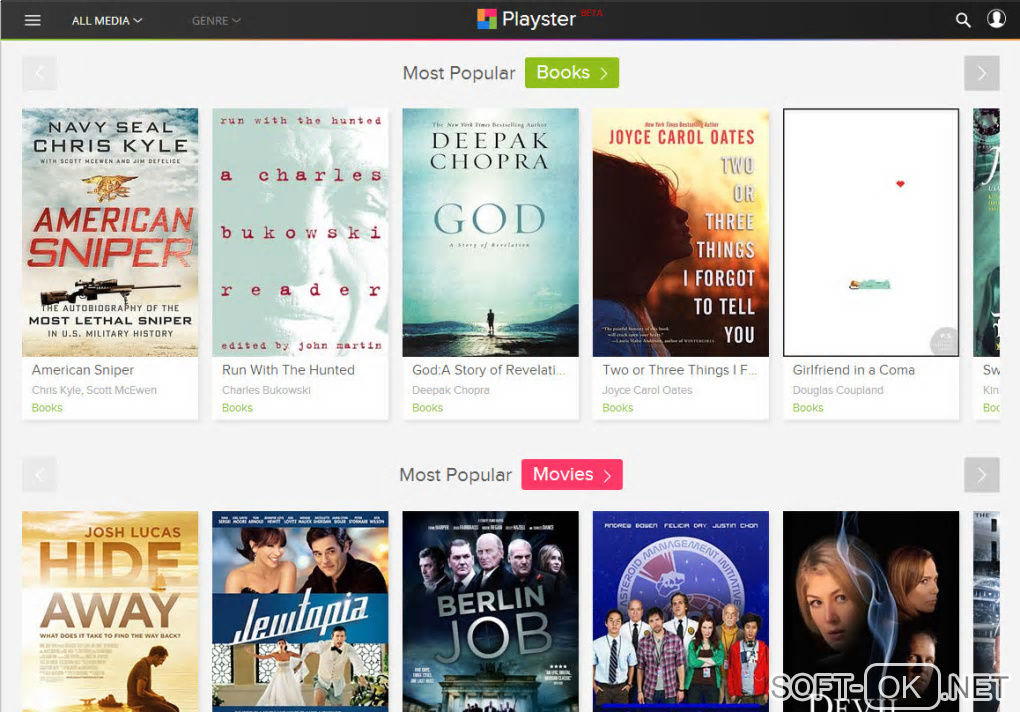Click Two or Three Things I F... title
The width and height of the screenshot is (1020, 712).
[680, 370]
